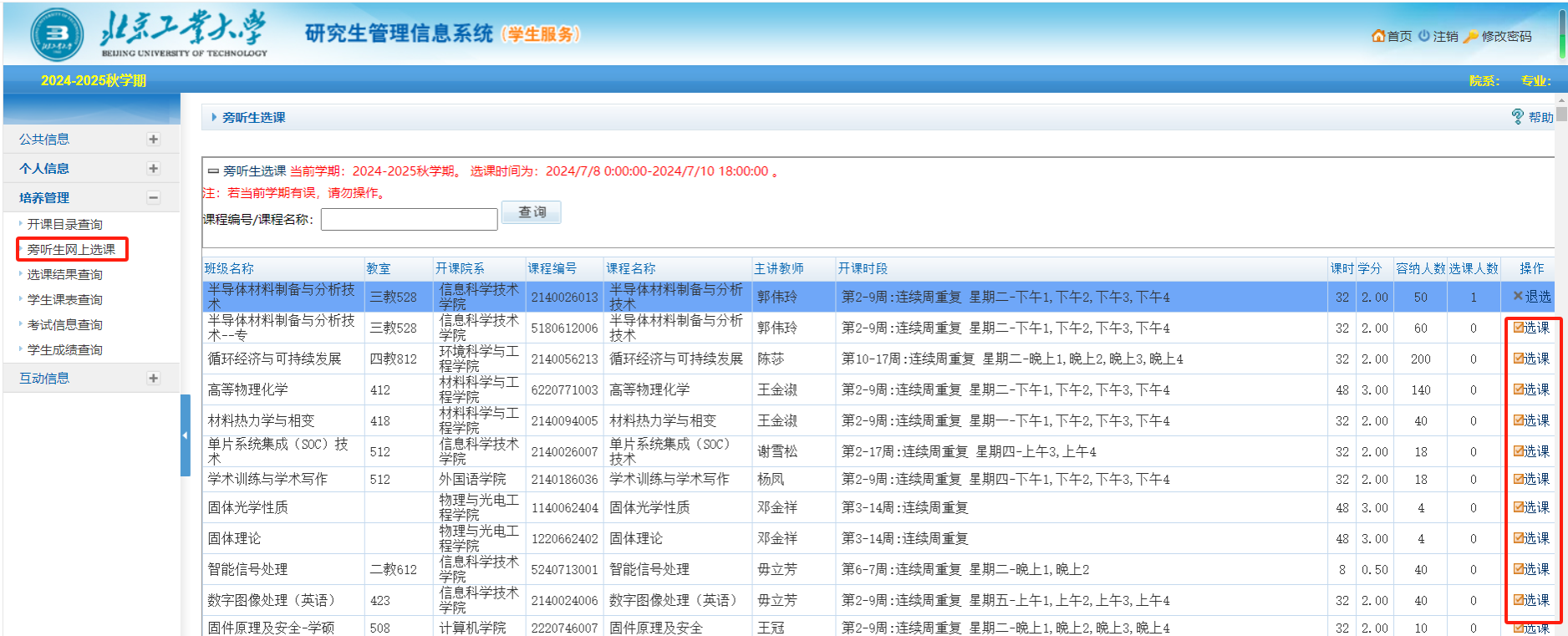Click the university logo emblem
The height and width of the screenshot is (636, 1568).
57,34
